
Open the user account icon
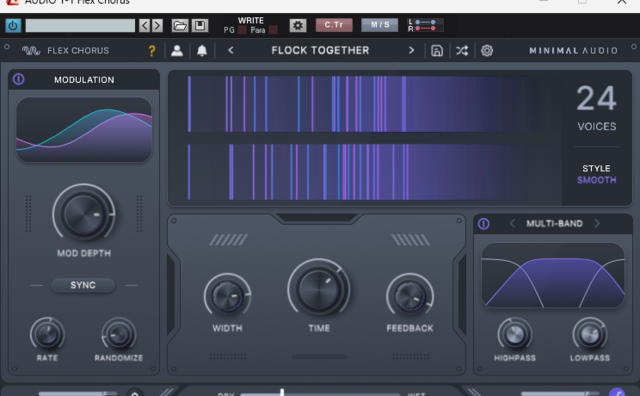point(177,51)
